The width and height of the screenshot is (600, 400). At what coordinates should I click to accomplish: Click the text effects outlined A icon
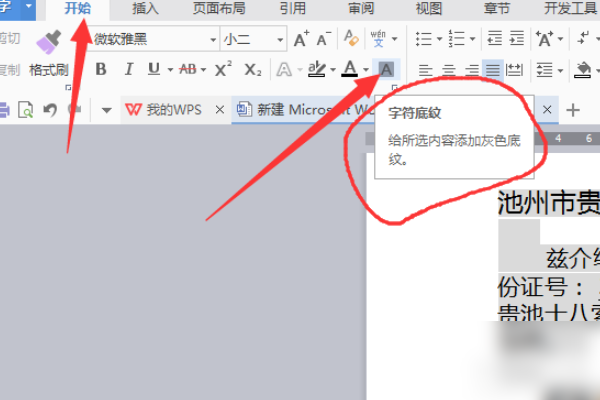click(x=284, y=70)
